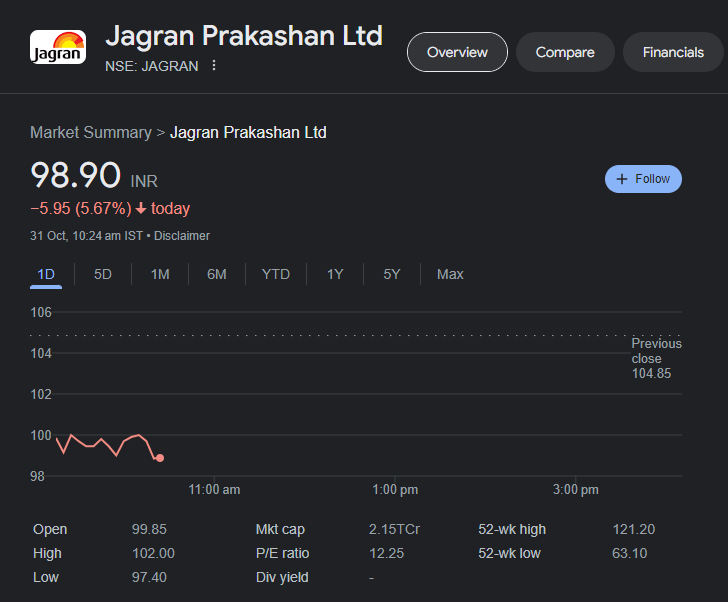Screen dimensions: 728x602
Task: Switch chart to 5D range
Action: pyautogui.click(x=103, y=274)
